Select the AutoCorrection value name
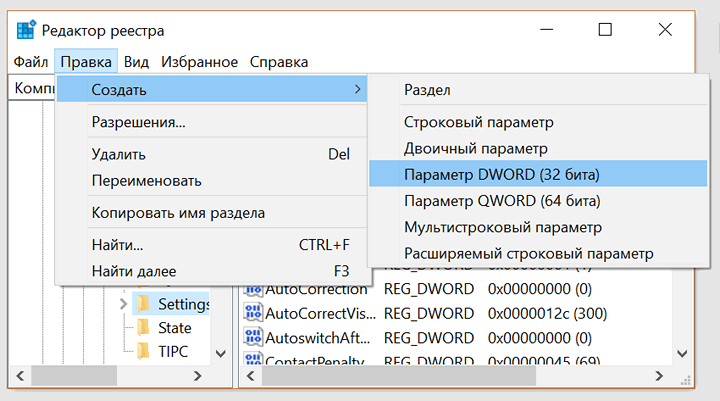This screenshot has height=401, width=720. pos(316,289)
